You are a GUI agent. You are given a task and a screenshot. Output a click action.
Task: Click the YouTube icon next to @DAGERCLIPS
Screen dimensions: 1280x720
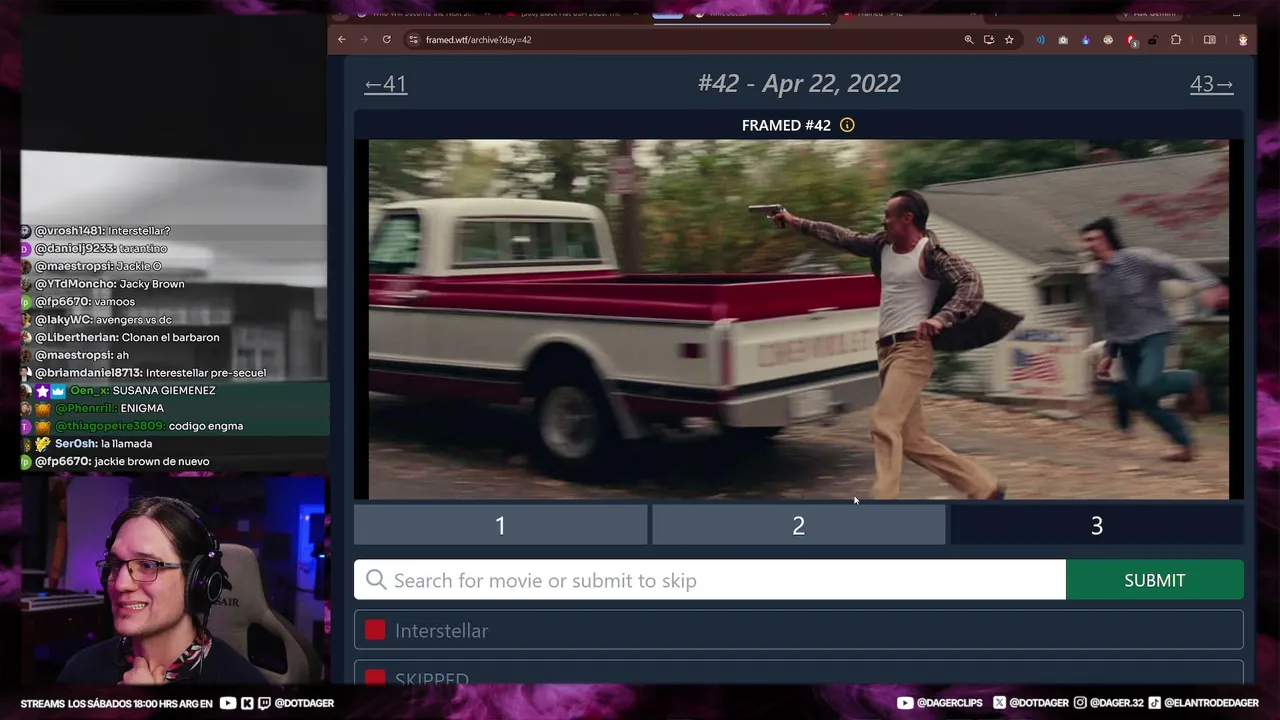[x=905, y=703]
